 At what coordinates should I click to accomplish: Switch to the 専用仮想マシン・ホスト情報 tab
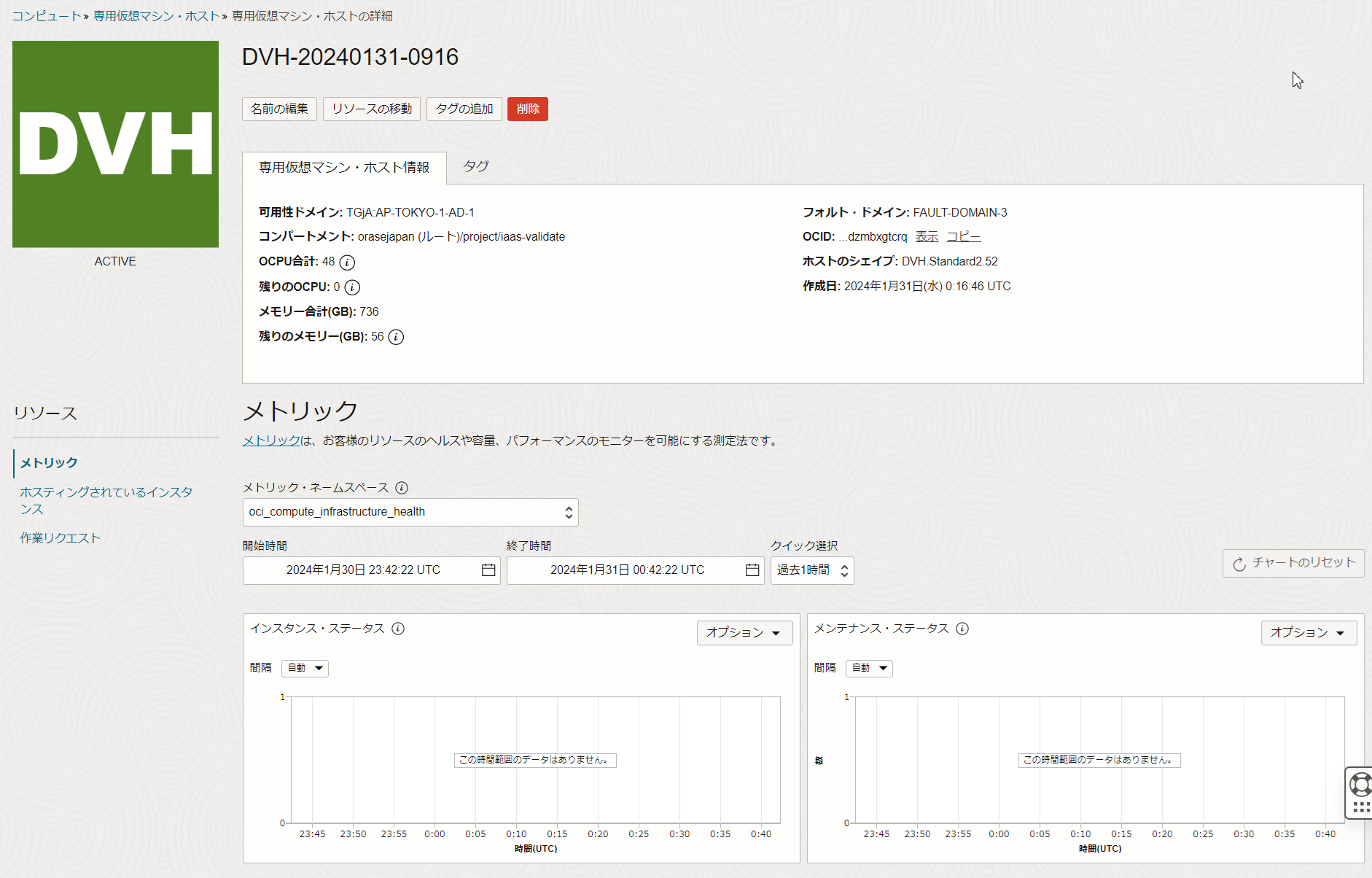point(344,168)
